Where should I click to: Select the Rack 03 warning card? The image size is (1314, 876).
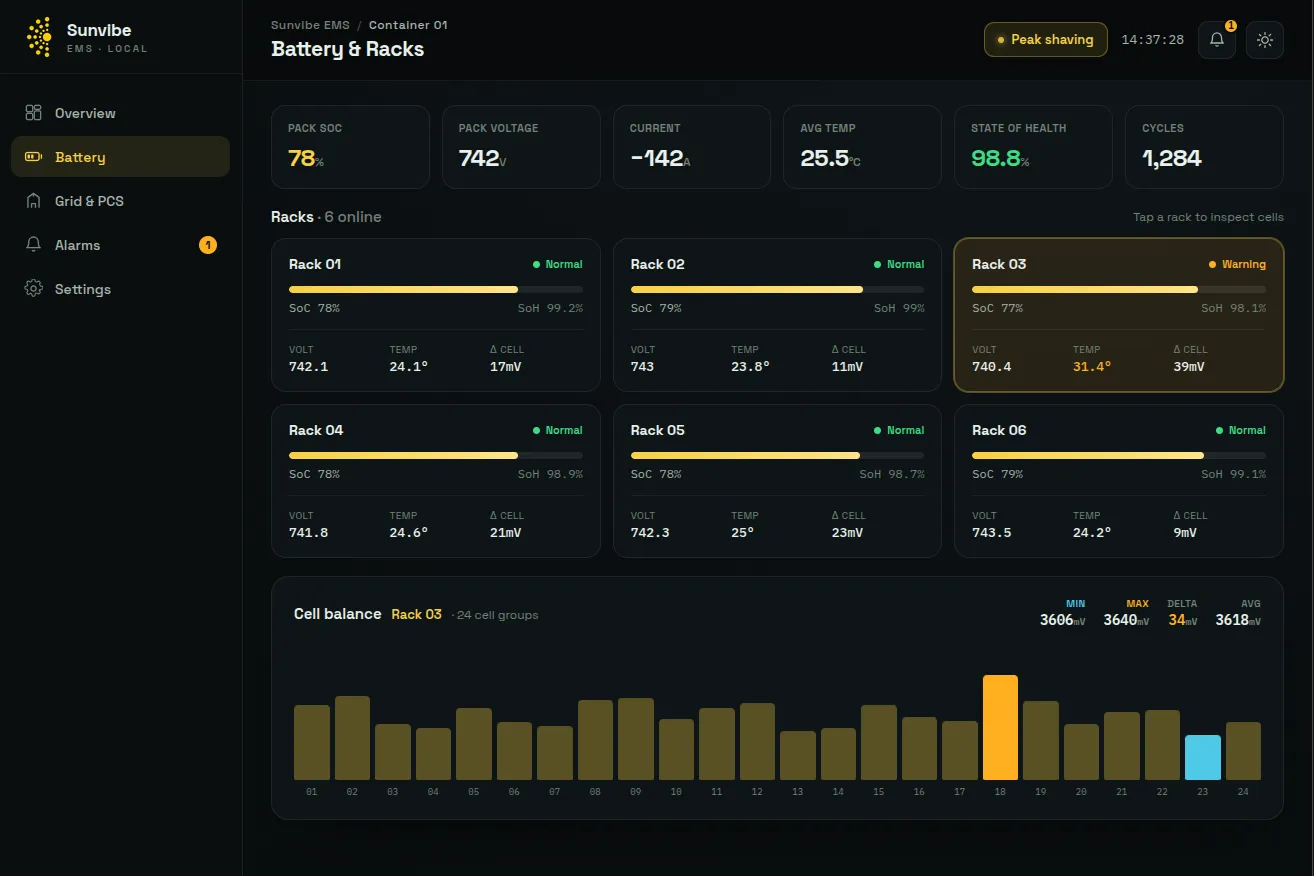coord(1119,315)
